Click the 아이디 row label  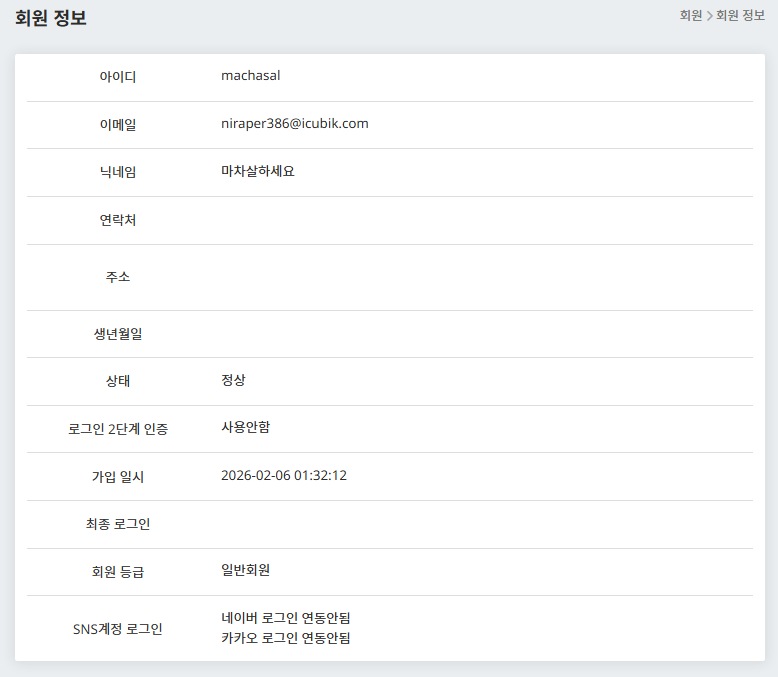point(118,77)
